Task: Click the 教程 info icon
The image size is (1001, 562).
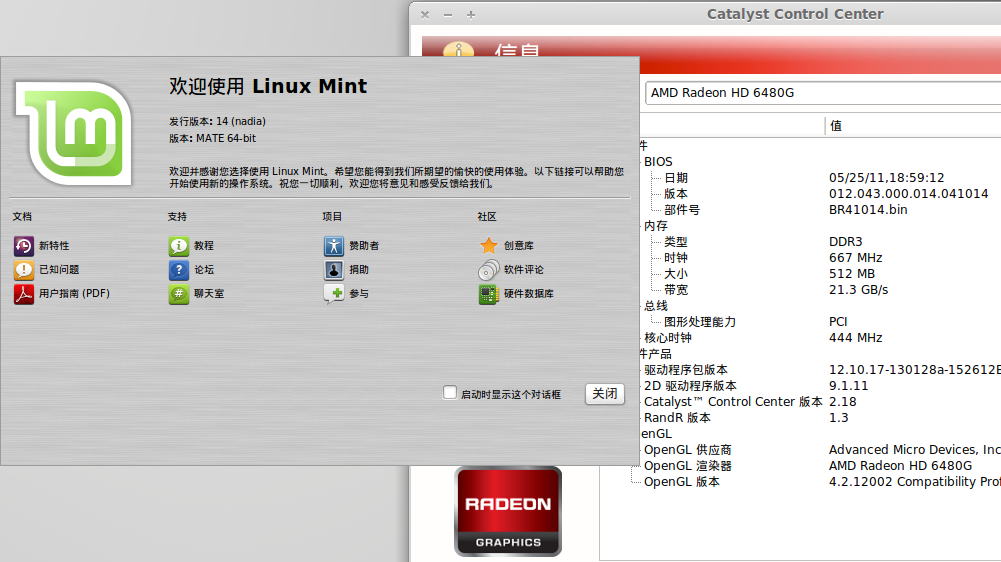Action: [x=179, y=246]
